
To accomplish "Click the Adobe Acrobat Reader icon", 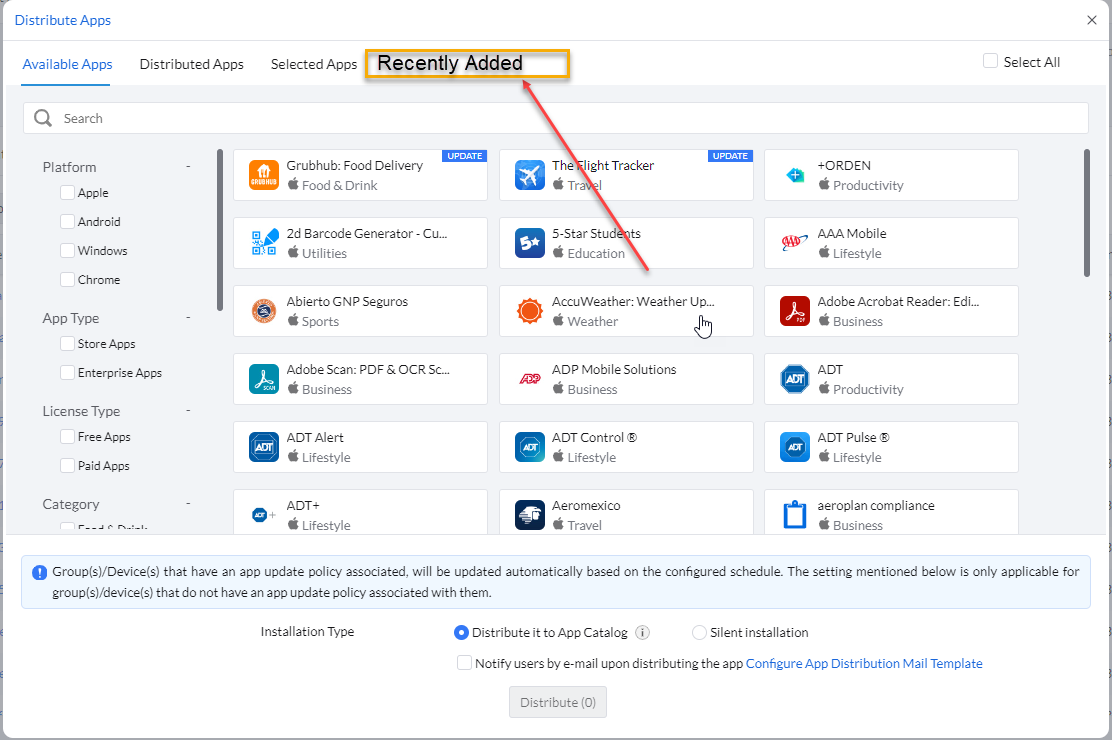I will tap(795, 311).
